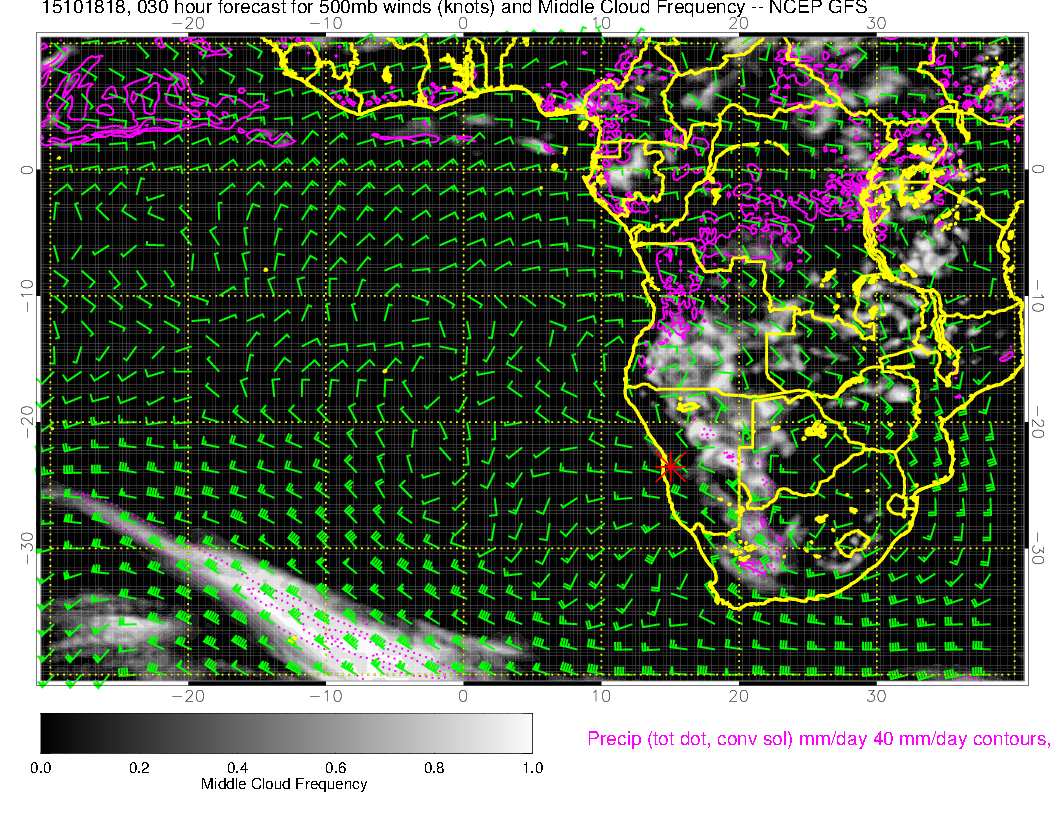
Task: Click the red star marker on Namibia's coast
Action: (x=669, y=466)
